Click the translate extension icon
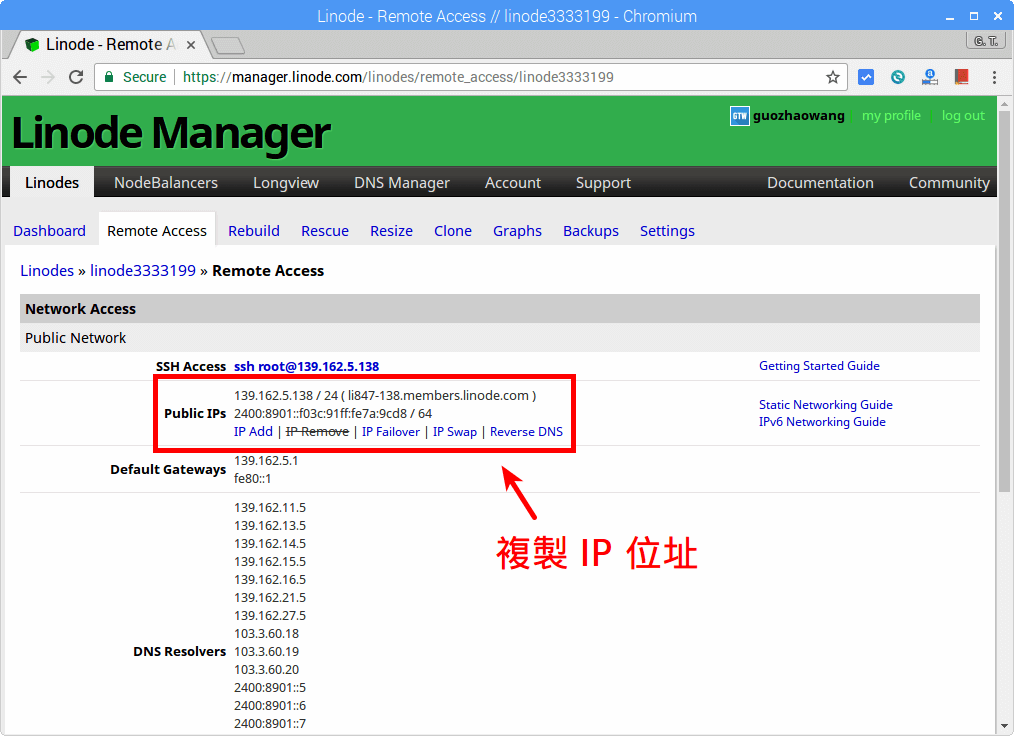This screenshot has height=736, width=1014. click(929, 77)
